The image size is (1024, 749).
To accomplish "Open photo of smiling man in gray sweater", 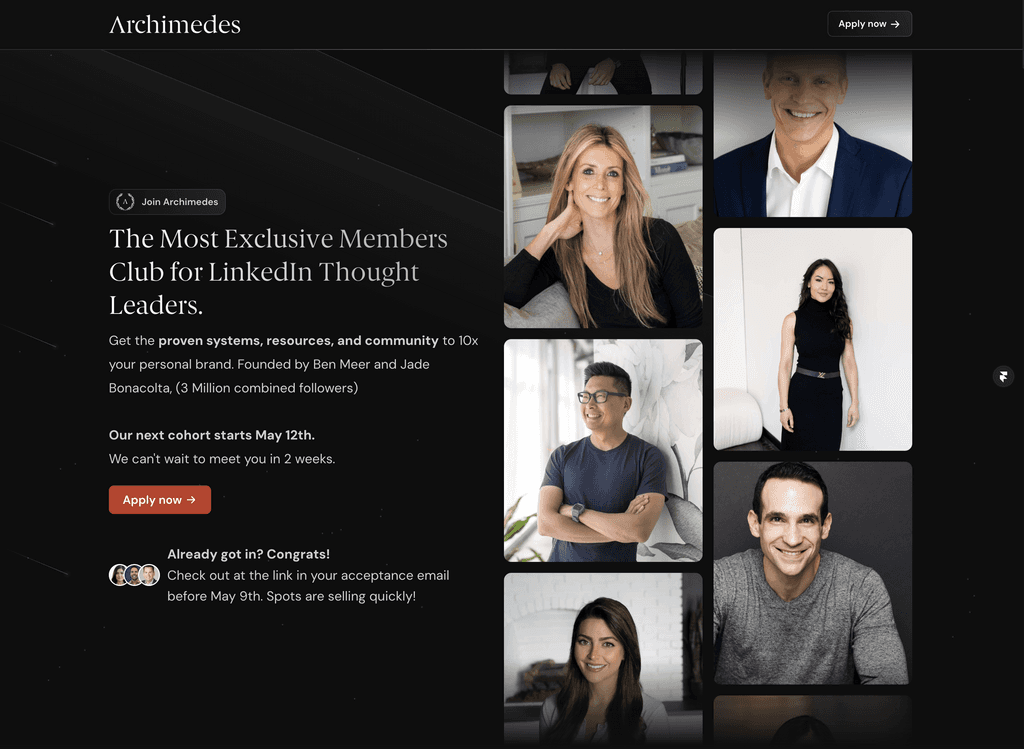I will pyautogui.click(x=813, y=573).
